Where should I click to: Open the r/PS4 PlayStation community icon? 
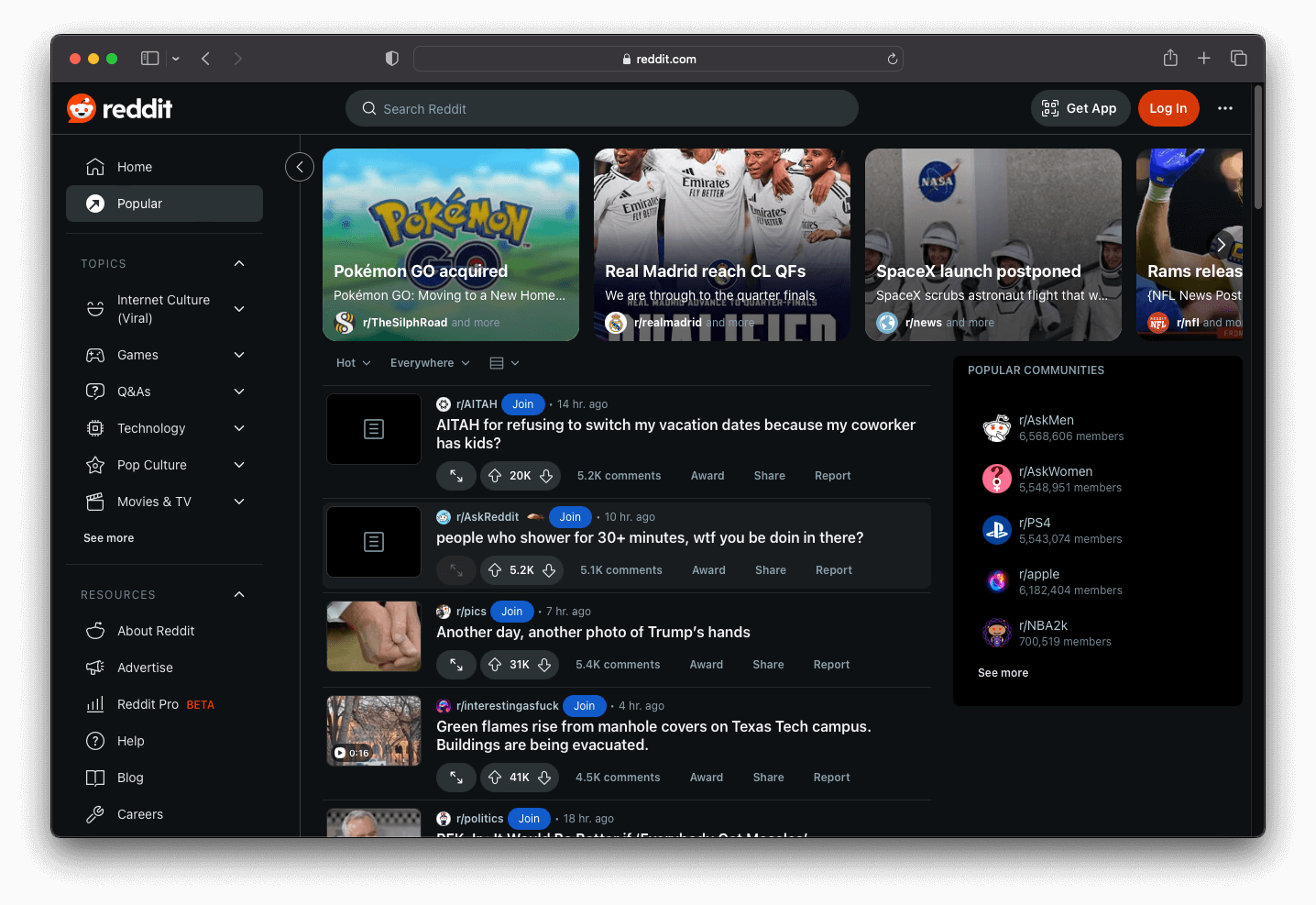tap(996, 530)
